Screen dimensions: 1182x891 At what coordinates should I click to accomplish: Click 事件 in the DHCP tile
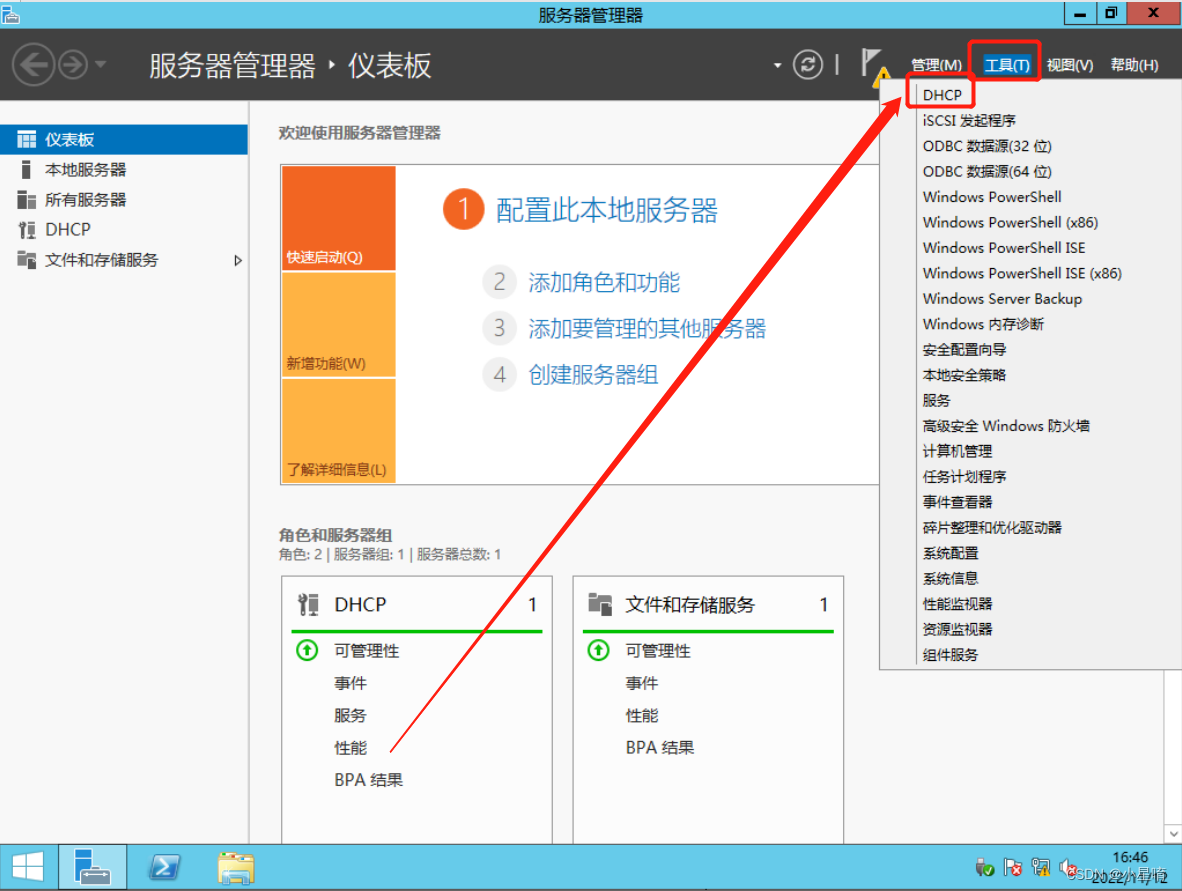click(351, 683)
